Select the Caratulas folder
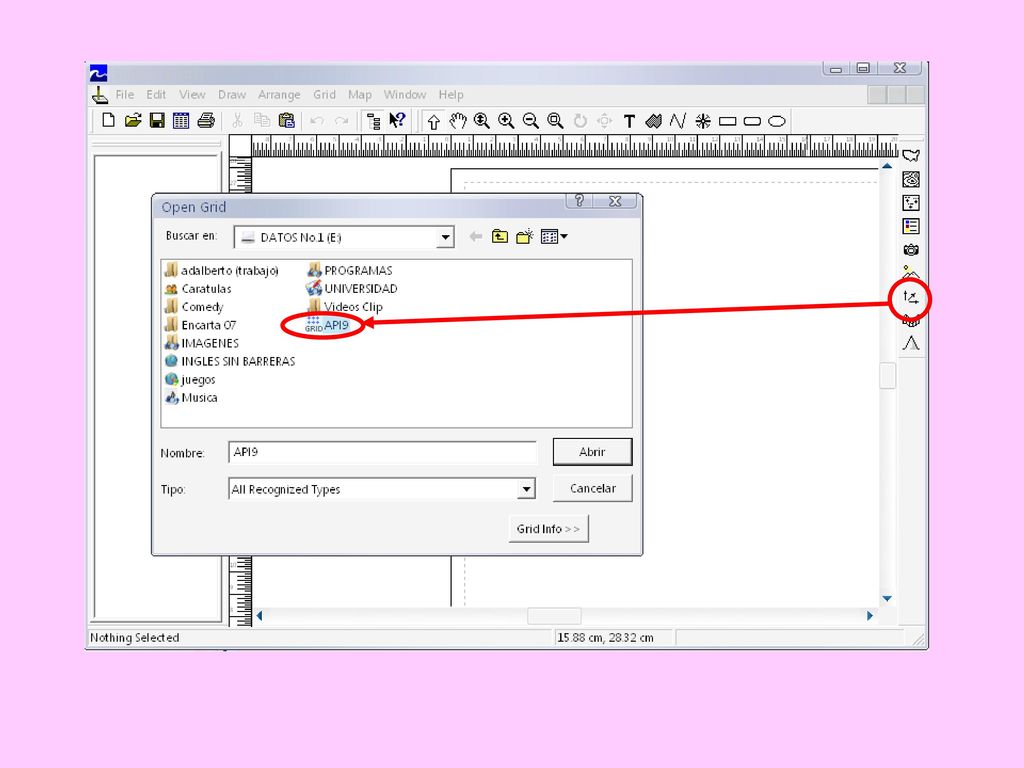Image resolution: width=1024 pixels, height=768 pixels. 199,289
